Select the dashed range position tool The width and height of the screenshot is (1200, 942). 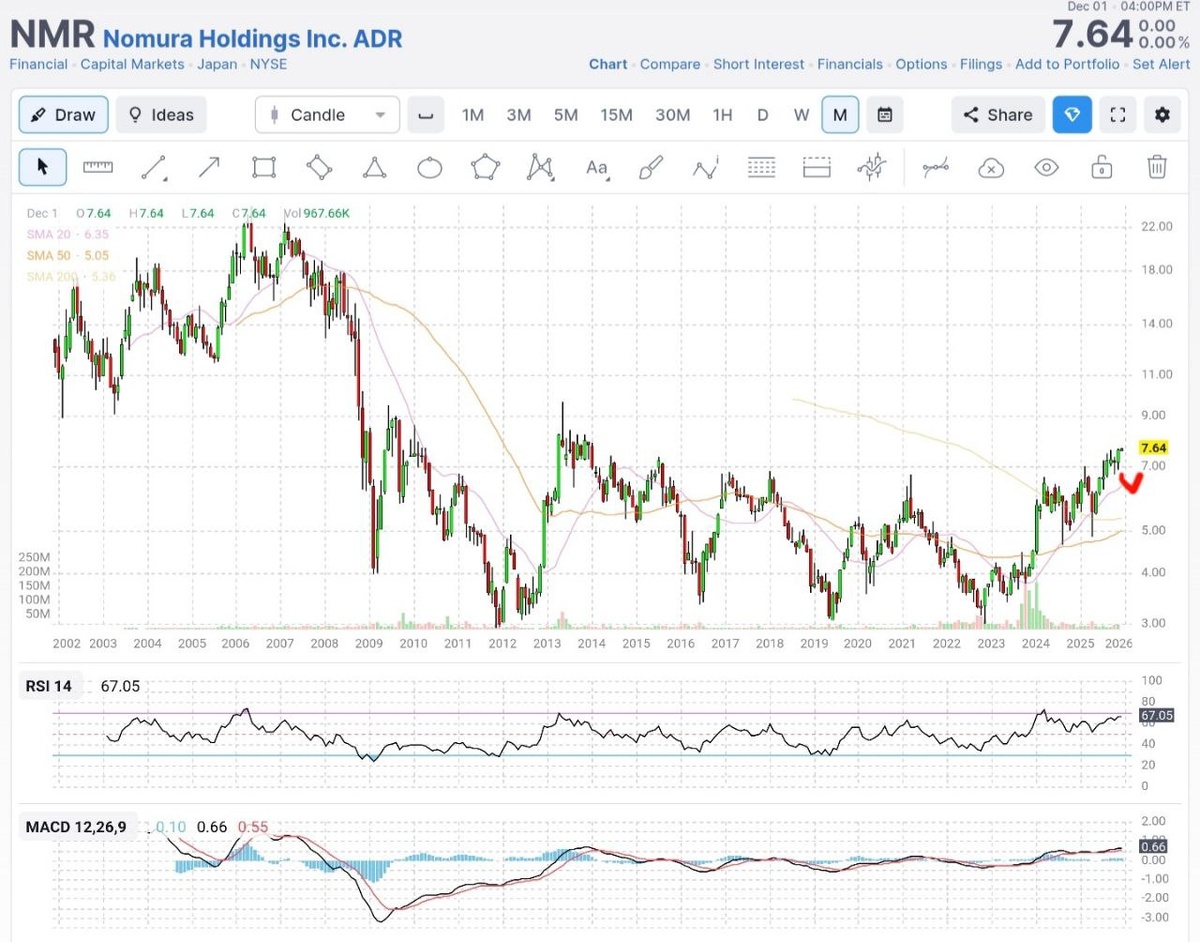[x=817, y=167]
